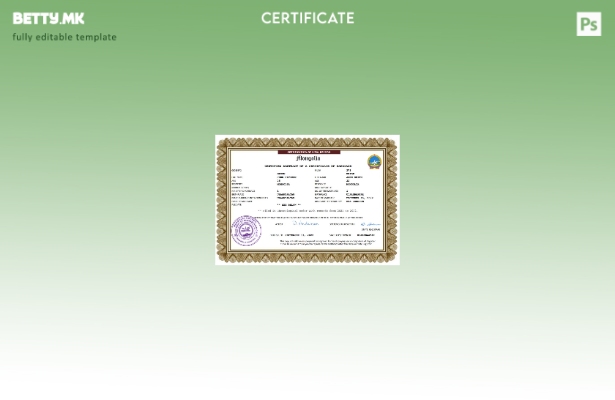The height and width of the screenshot is (400, 615).
Task: Open the certificate preview thumbnail
Action: pyautogui.click(x=307, y=199)
